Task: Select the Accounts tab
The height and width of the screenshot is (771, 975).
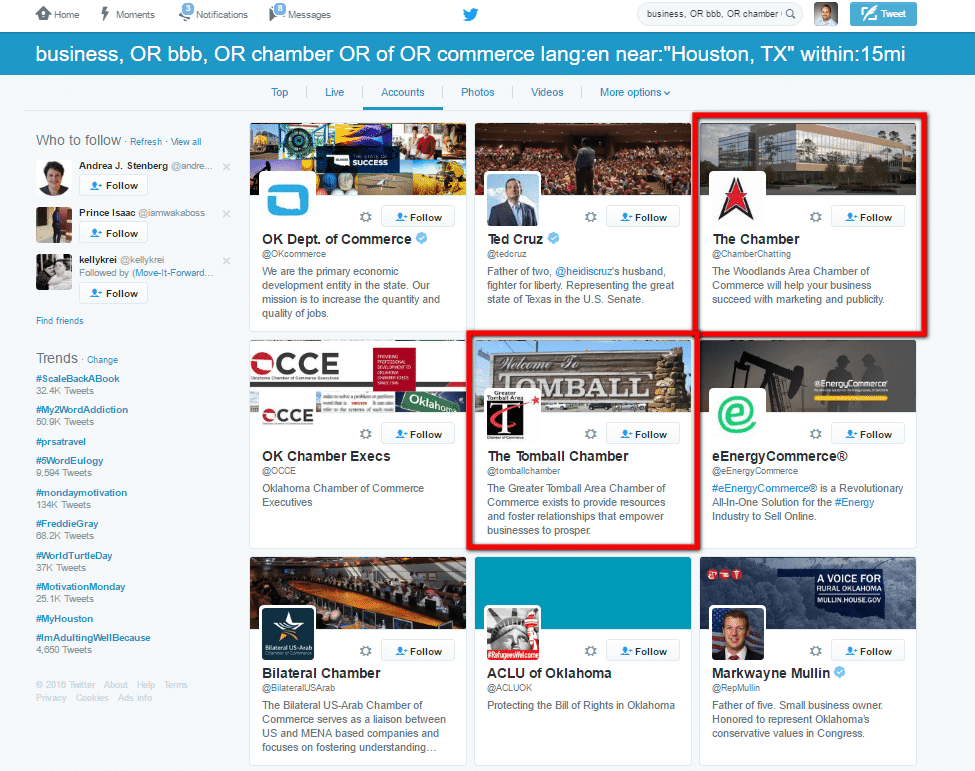Action: pos(402,93)
